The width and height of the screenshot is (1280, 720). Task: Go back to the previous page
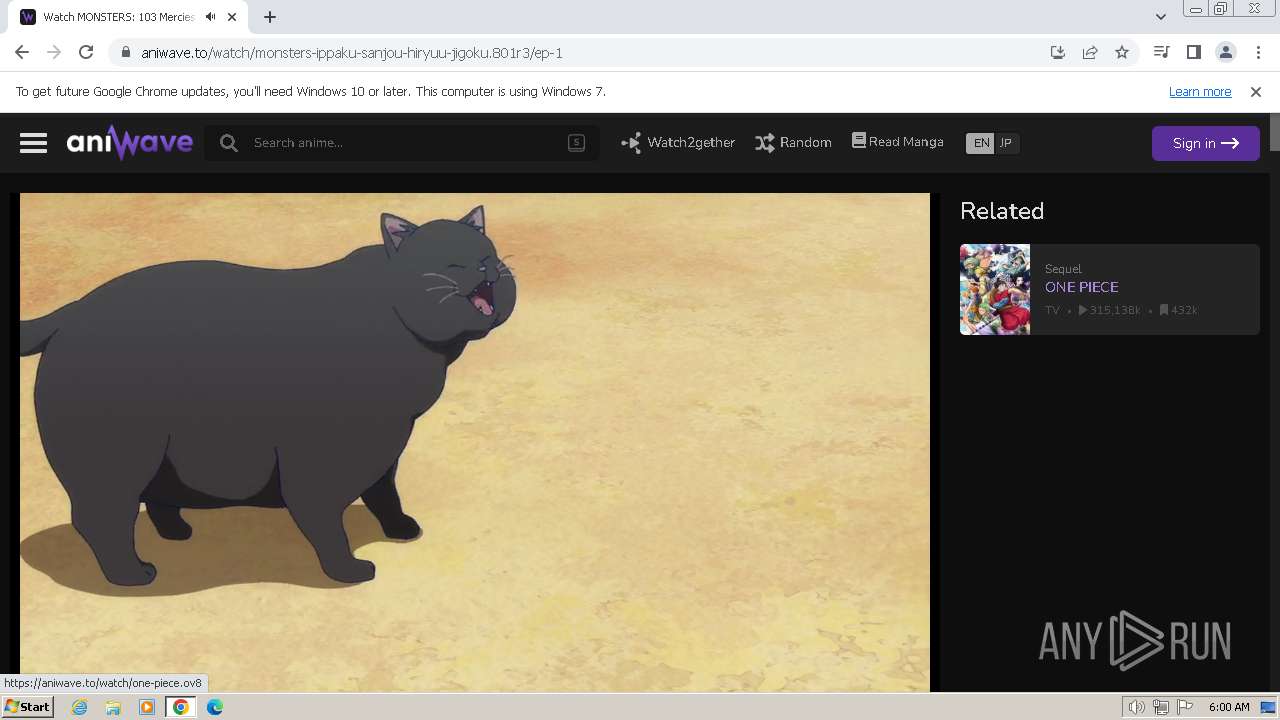click(x=22, y=52)
